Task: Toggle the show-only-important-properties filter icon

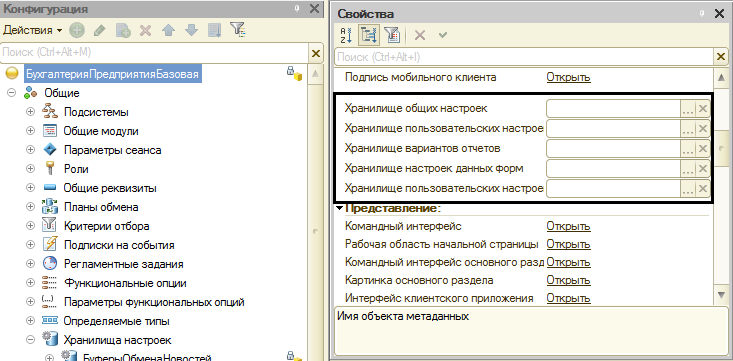Action: point(392,36)
